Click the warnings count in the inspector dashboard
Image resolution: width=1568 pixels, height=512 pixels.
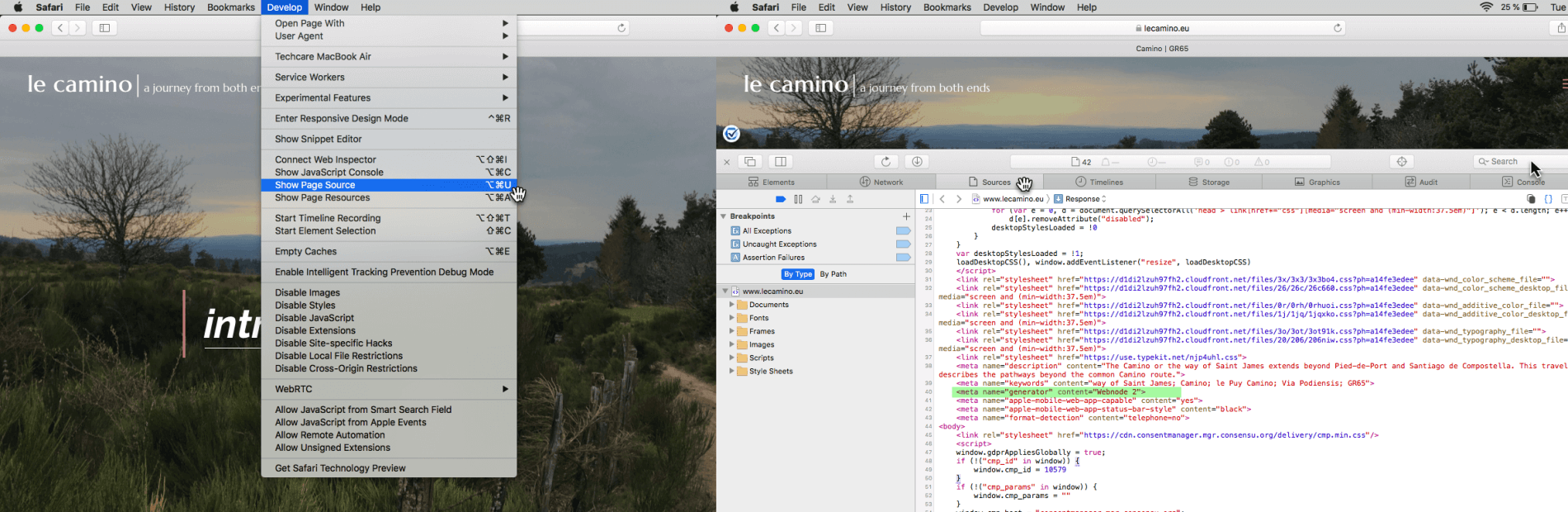point(1262,162)
